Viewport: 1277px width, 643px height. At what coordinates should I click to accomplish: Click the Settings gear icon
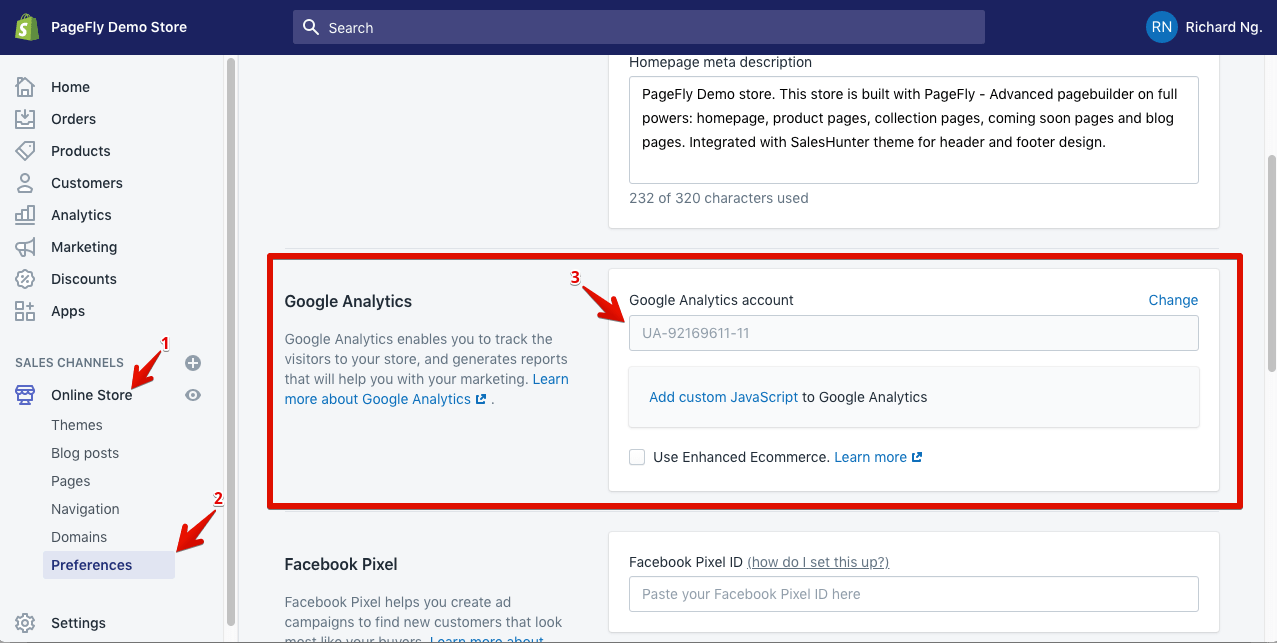click(x=25, y=623)
